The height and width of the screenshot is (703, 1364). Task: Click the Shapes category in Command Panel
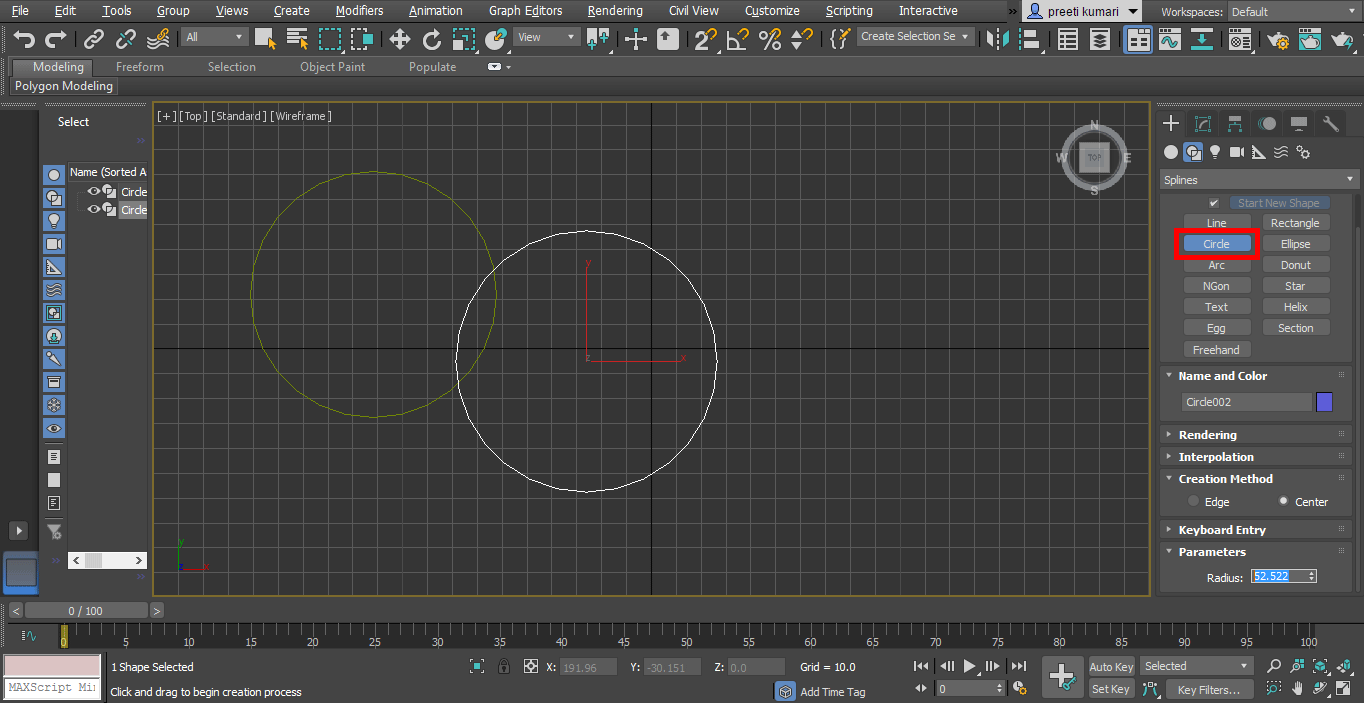[x=1193, y=152]
